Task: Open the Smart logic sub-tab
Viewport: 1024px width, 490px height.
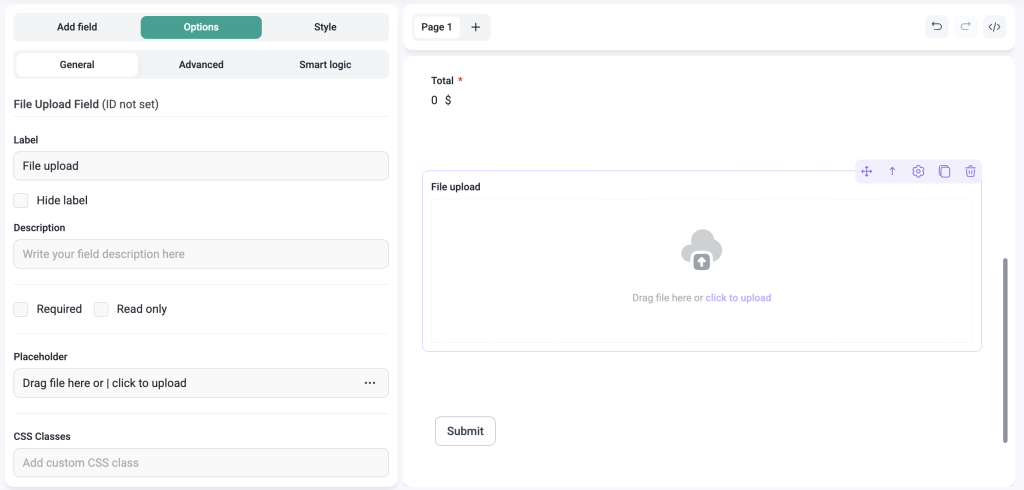Action: pyautogui.click(x=325, y=65)
